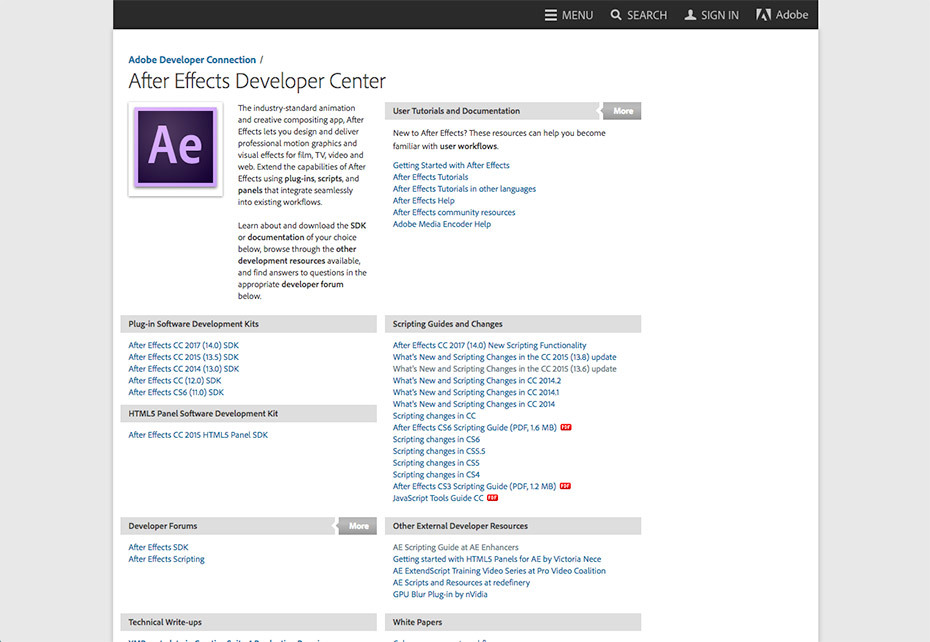The height and width of the screenshot is (642, 930).
Task: Visit After Effects Scripting forum link
Action: click(x=166, y=559)
